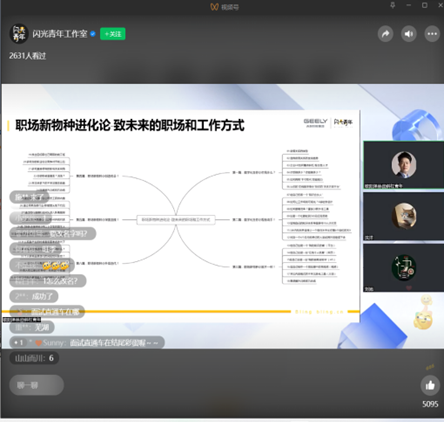
Task: Select the participant tile with the cat avatar
Action: point(403,216)
